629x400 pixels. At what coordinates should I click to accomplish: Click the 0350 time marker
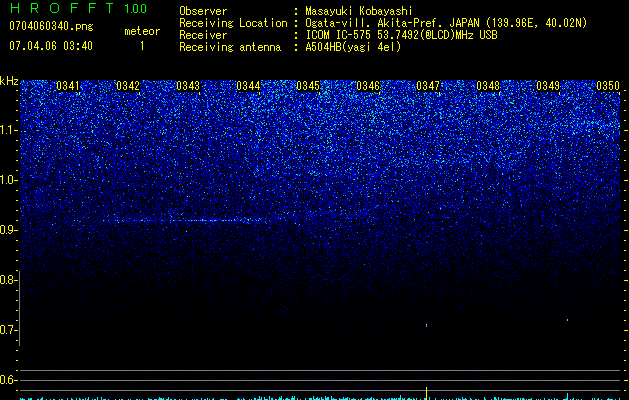point(608,86)
